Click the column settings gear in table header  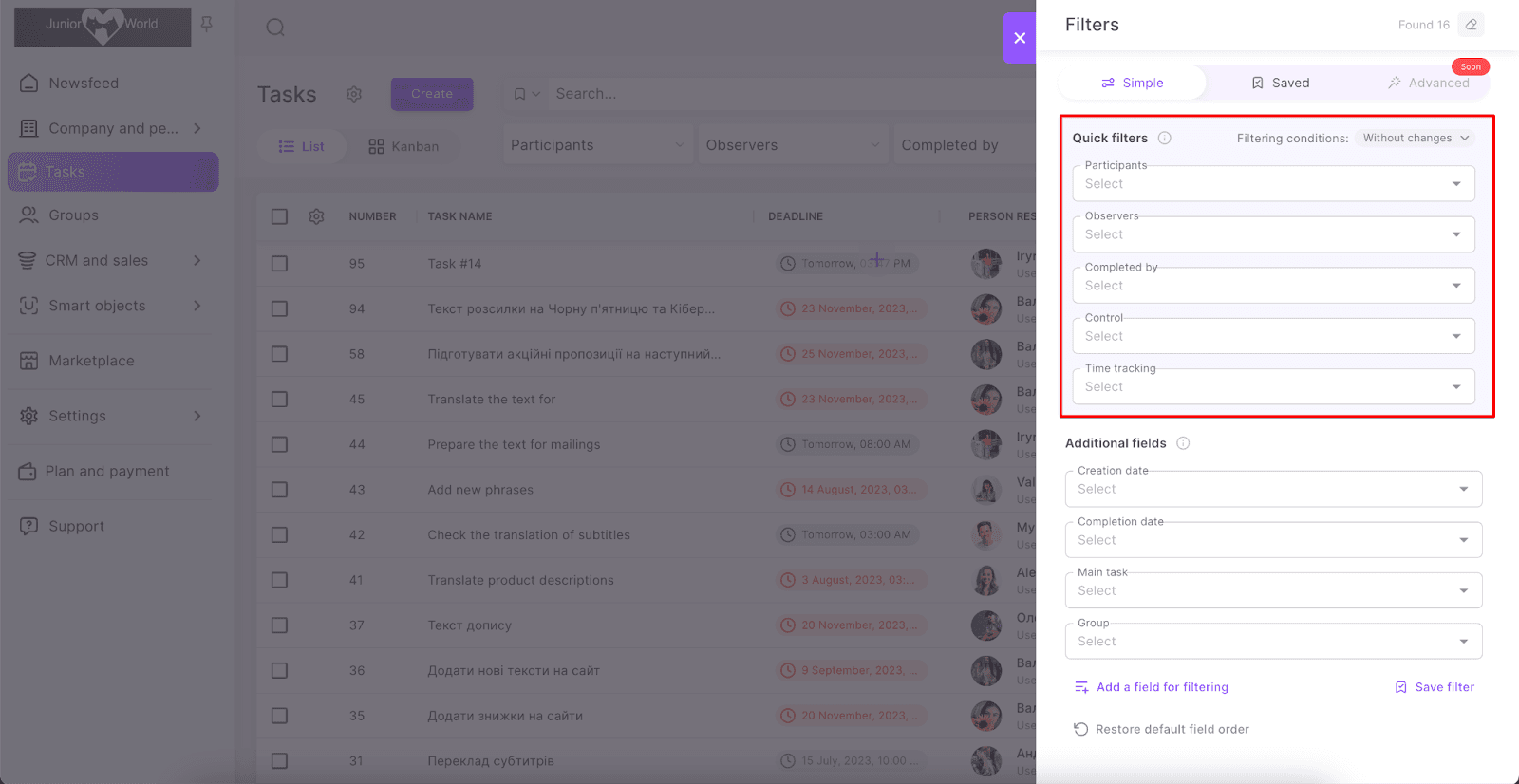tap(316, 216)
